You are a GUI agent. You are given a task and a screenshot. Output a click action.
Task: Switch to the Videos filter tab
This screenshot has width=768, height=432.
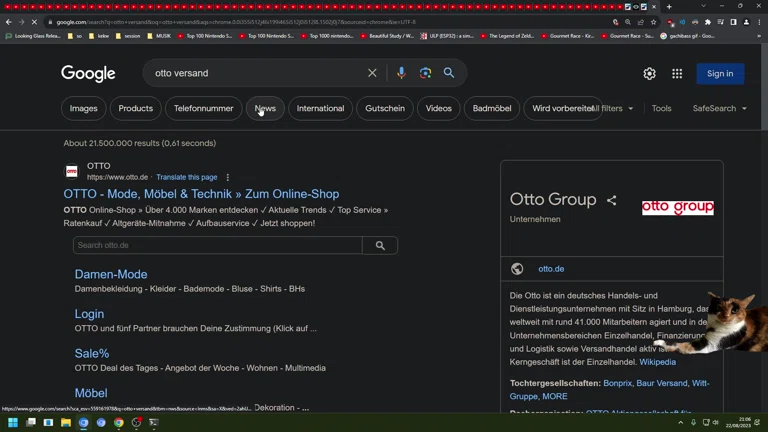(x=438, y=108)
